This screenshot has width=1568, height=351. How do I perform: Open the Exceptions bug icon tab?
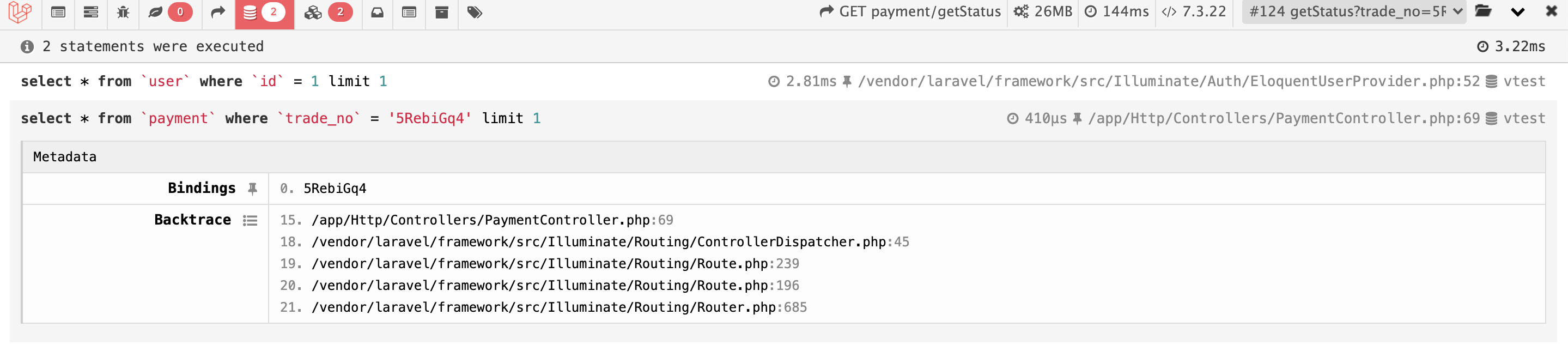coord(123,12)
